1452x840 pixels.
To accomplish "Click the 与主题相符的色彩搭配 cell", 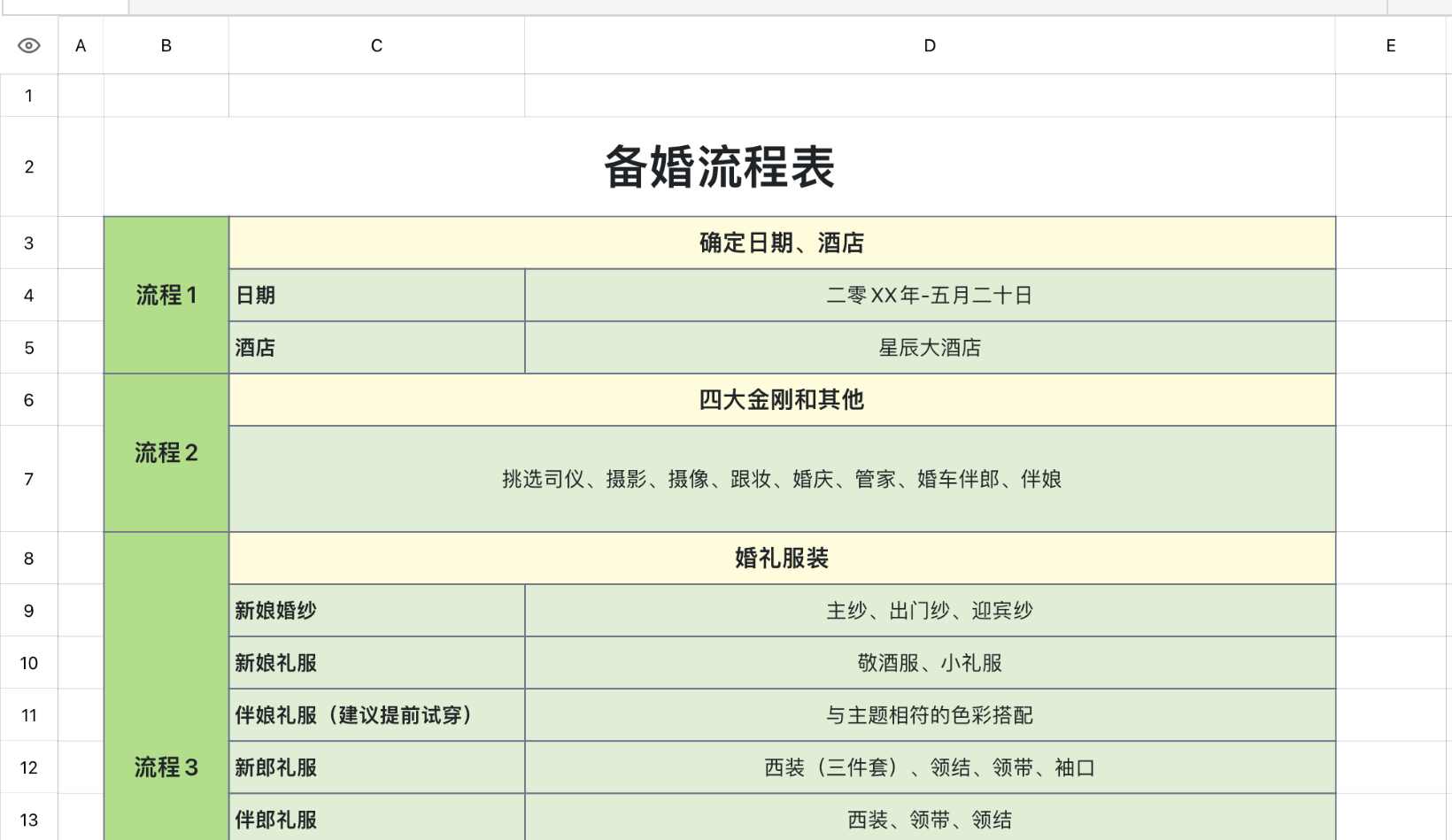I will 930,714.
